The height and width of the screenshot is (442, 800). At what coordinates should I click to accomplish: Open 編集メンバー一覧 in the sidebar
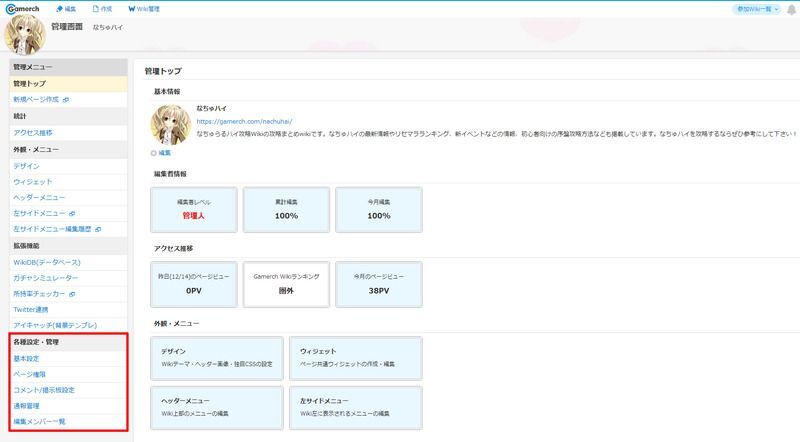click(39, 422)
